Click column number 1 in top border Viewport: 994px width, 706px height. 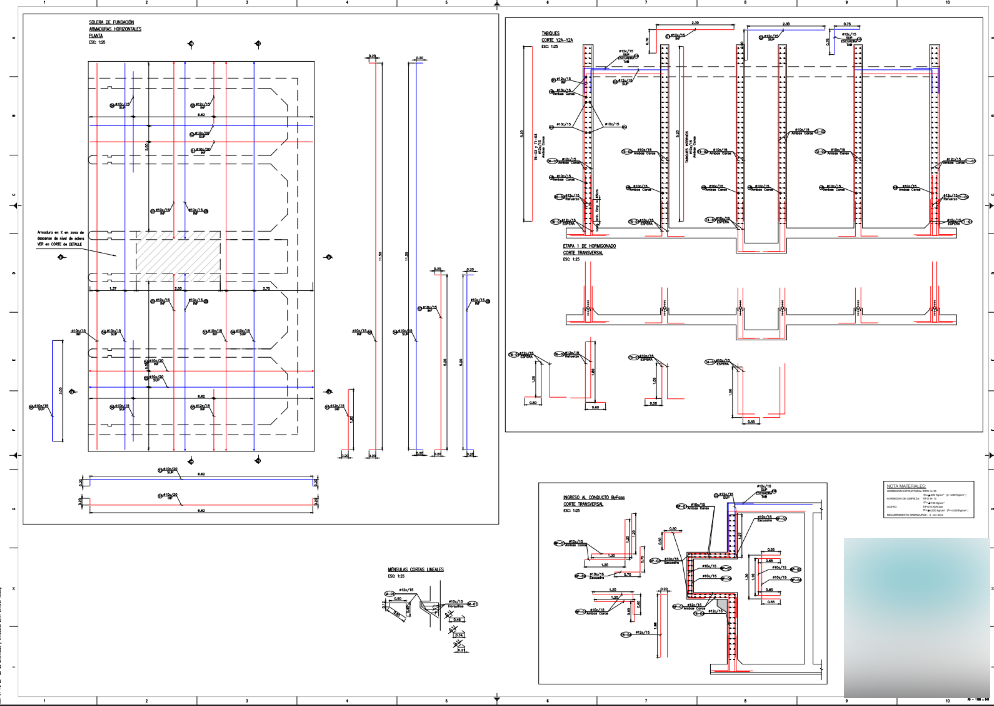tap(47, 3)
